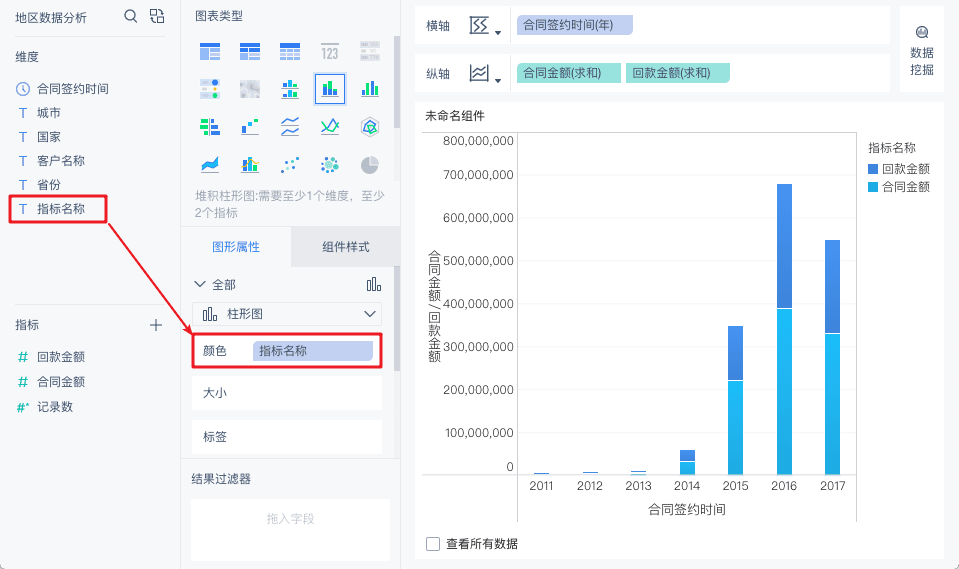Select the multi-series line chart type
The image size is (959, 569).
[x=330, y=127]
